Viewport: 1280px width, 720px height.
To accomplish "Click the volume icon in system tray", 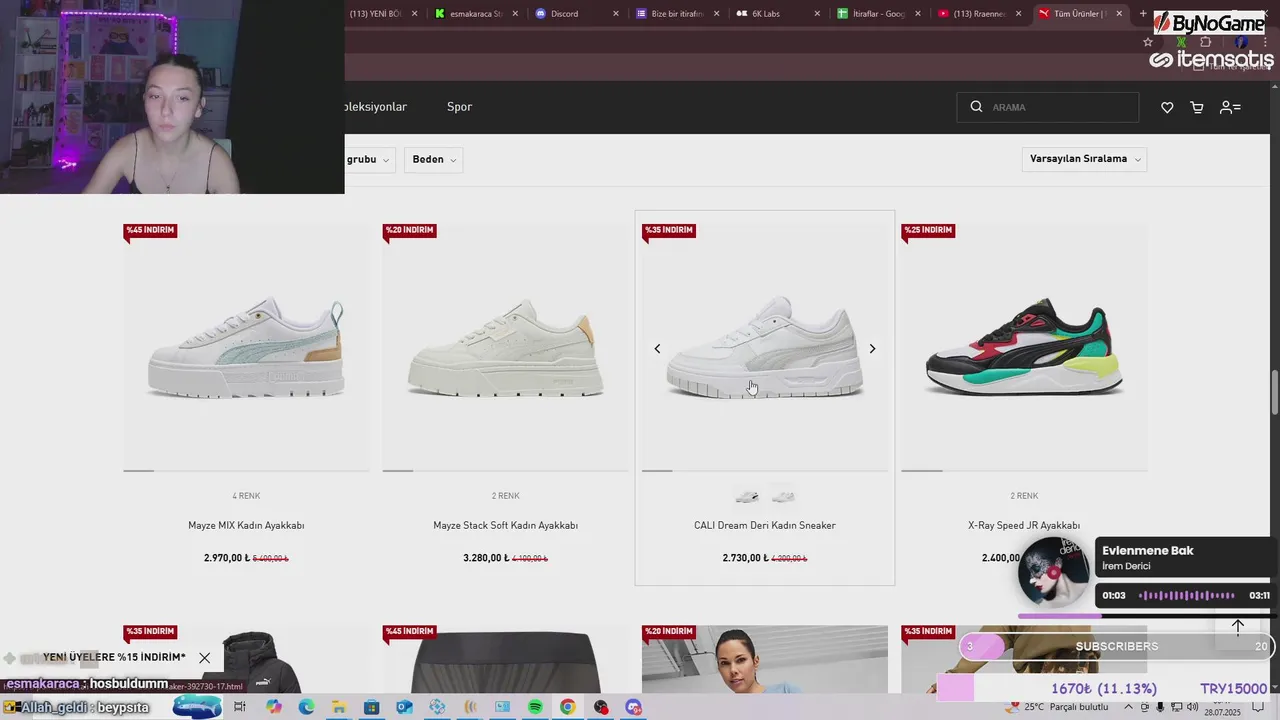I will point(1192,707).
